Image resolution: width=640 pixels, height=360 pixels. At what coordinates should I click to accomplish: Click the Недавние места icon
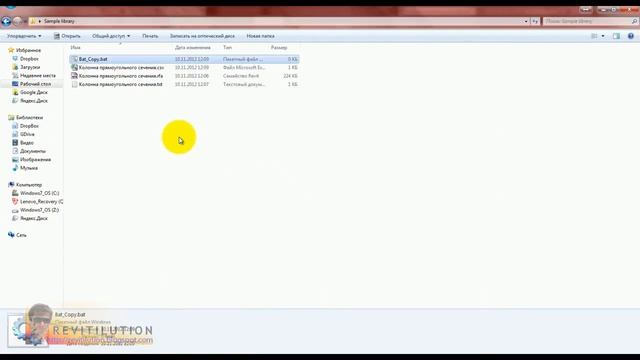pyautogui.click(x=15, y=76)
